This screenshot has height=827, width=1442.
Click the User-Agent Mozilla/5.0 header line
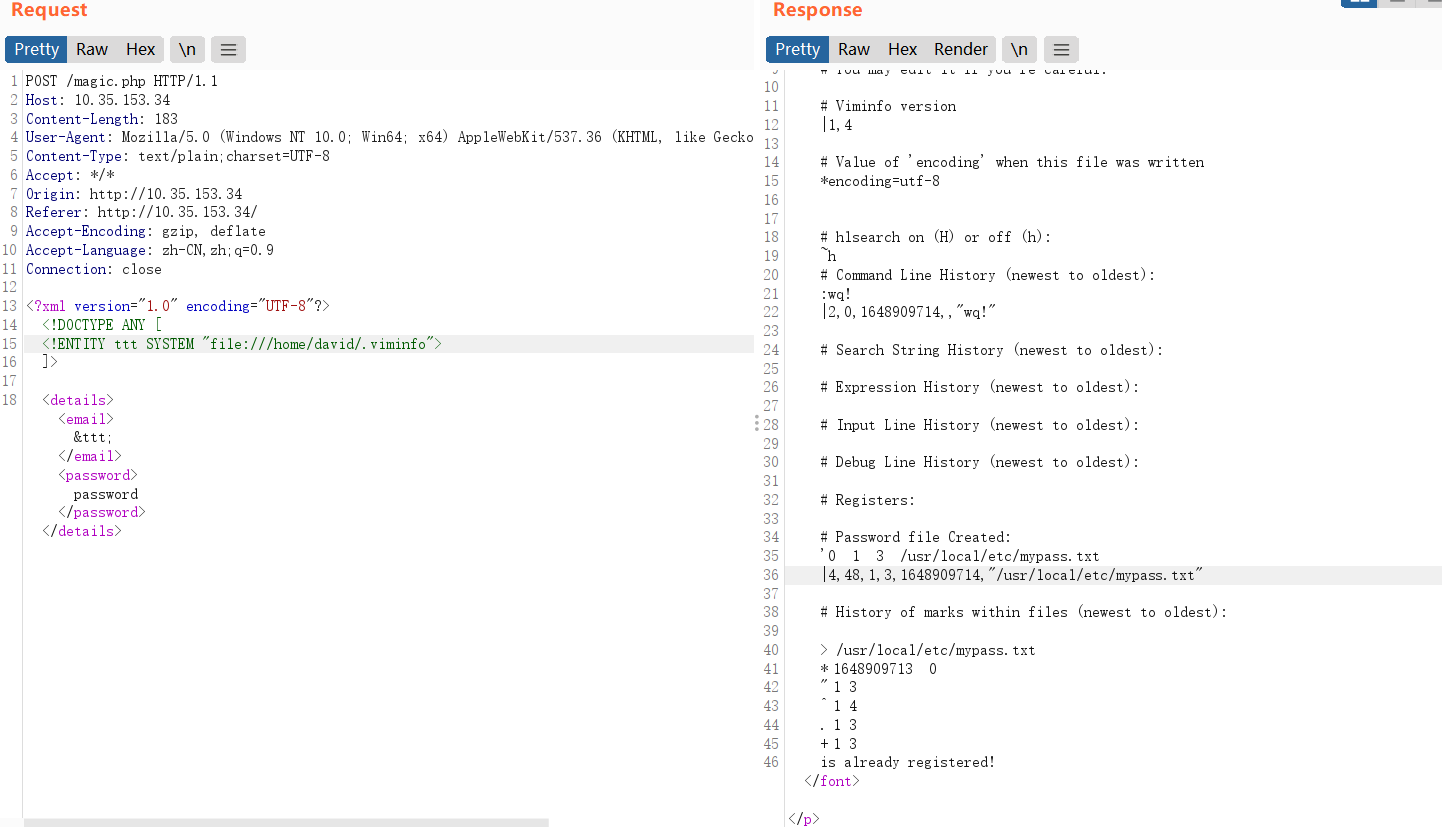(x=389, y=137)
